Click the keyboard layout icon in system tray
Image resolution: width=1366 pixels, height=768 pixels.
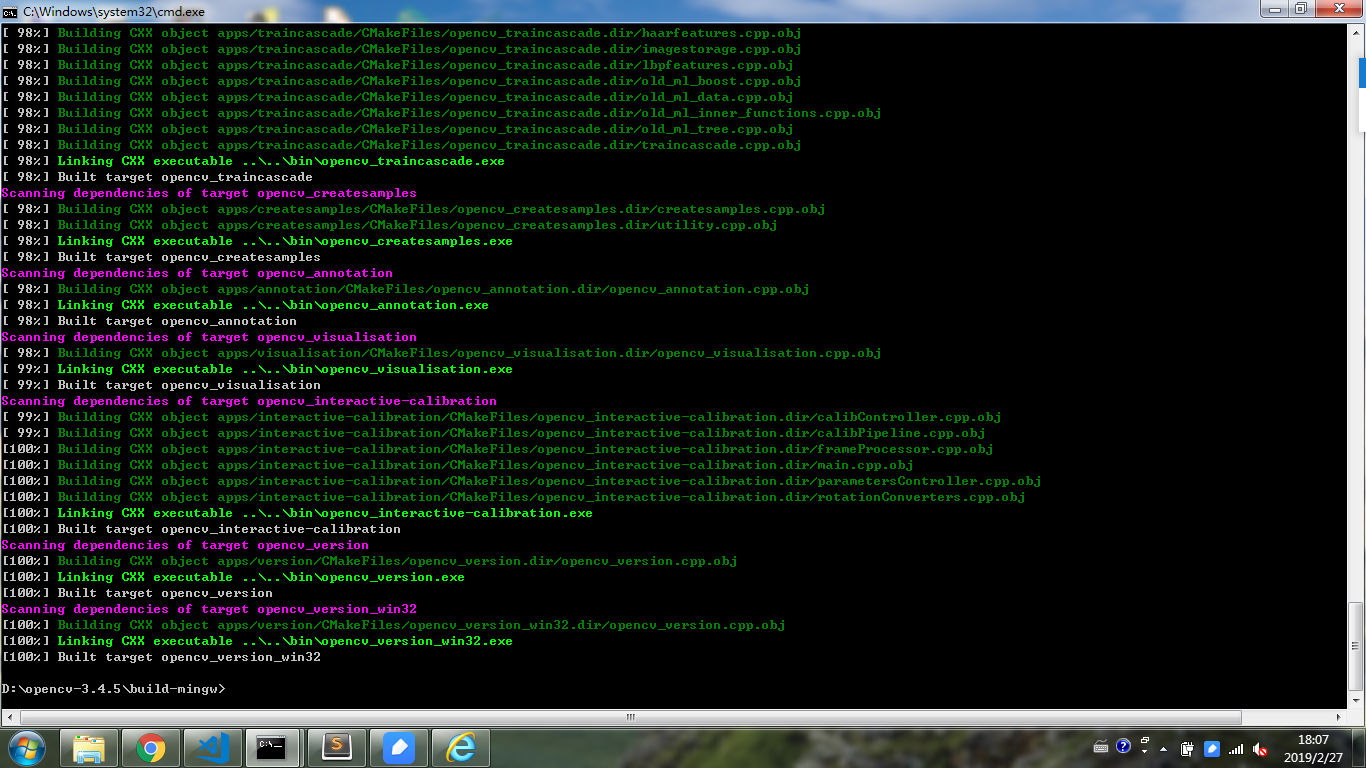click(1102, 747)
